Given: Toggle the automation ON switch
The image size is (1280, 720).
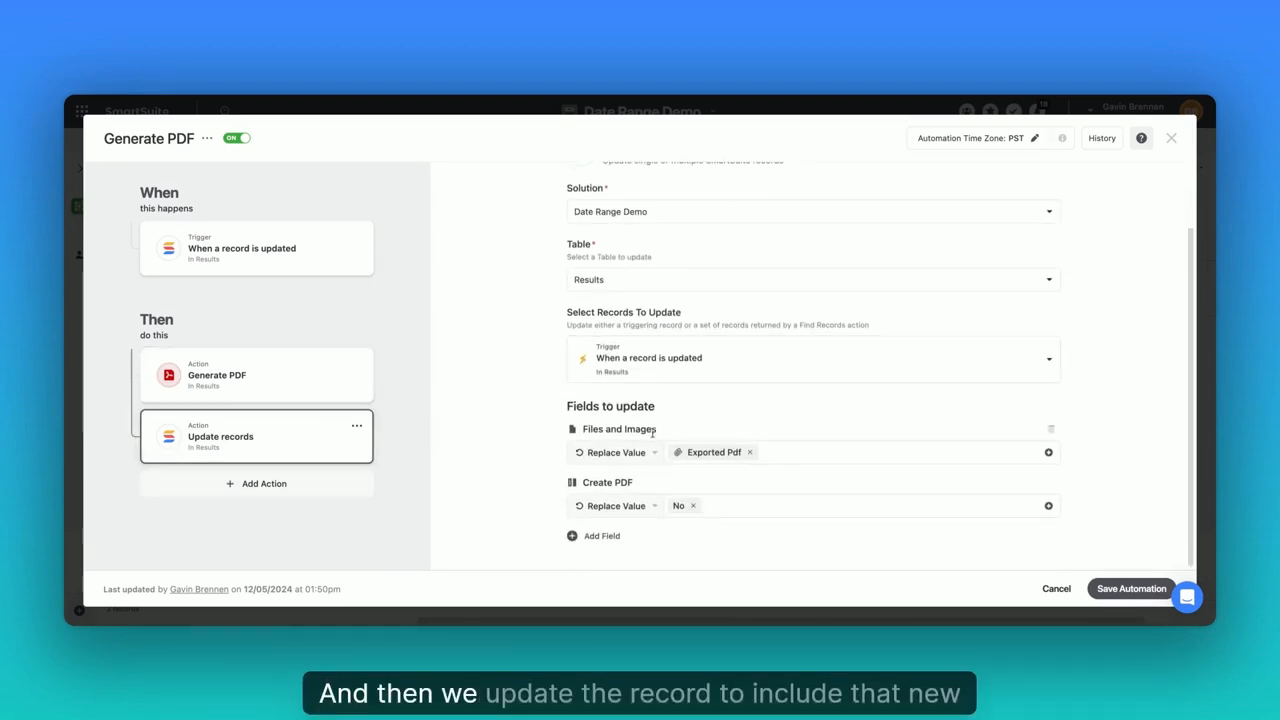Looking at the screenshot, I should (x=237, y=138).
